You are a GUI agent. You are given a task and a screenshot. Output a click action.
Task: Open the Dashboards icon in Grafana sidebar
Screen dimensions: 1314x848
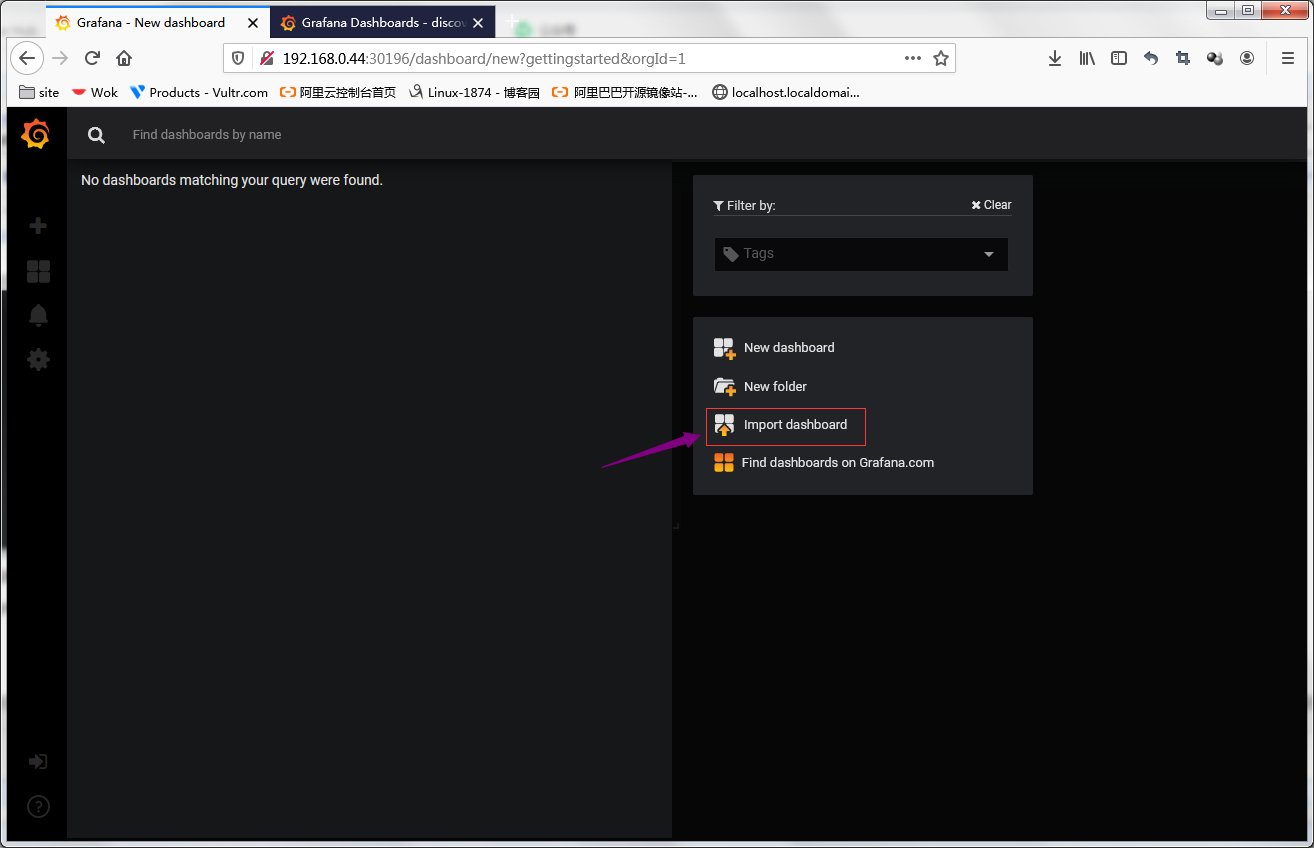click(x=38, y=271)
